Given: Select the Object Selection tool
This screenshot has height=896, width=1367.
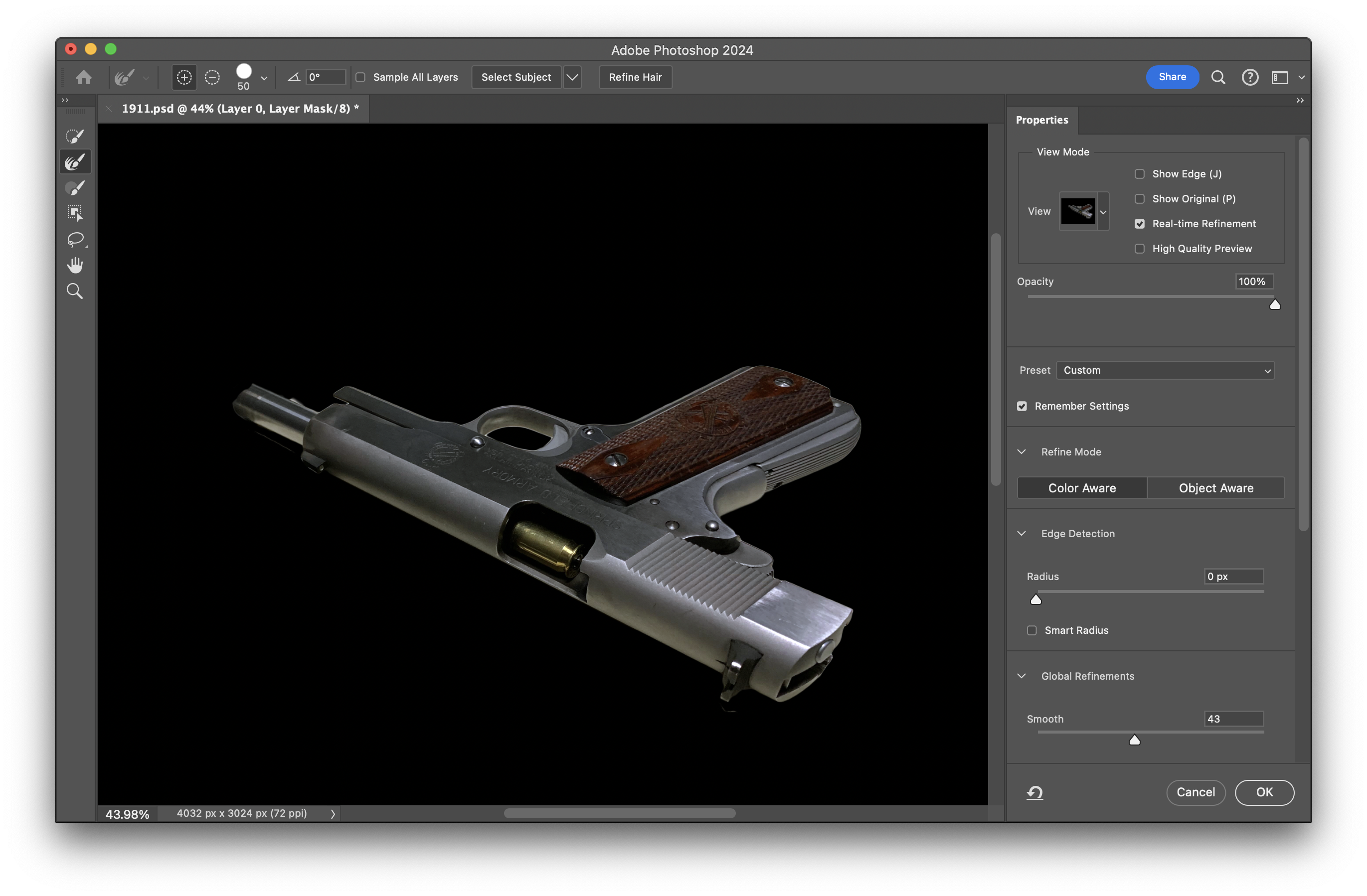Looking at the screenshot, I should pos(75,213).
